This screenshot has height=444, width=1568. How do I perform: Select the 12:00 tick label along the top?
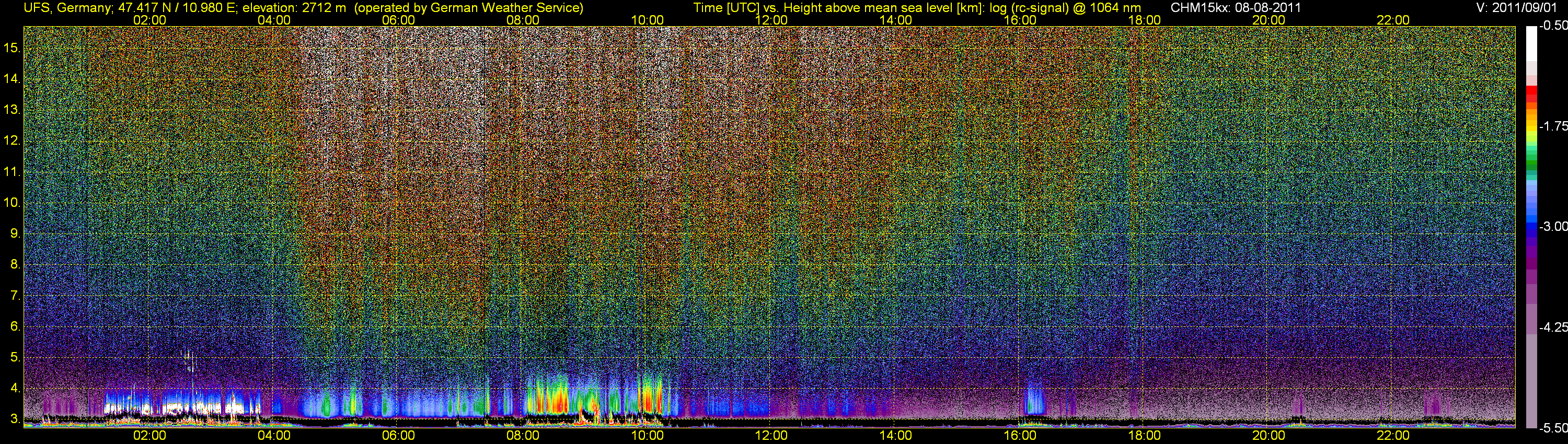[771, 20]
